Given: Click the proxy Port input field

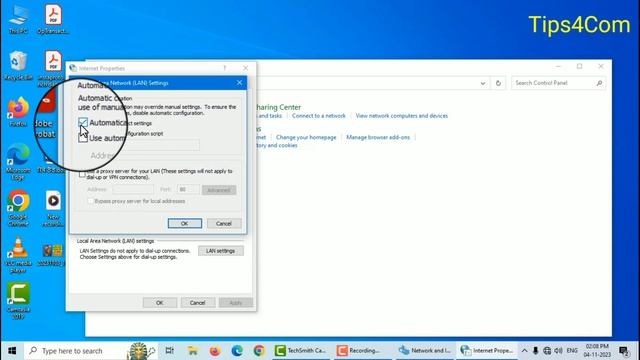Looking at the screenshot, I should pyautogui.click(x=188, y=189).
